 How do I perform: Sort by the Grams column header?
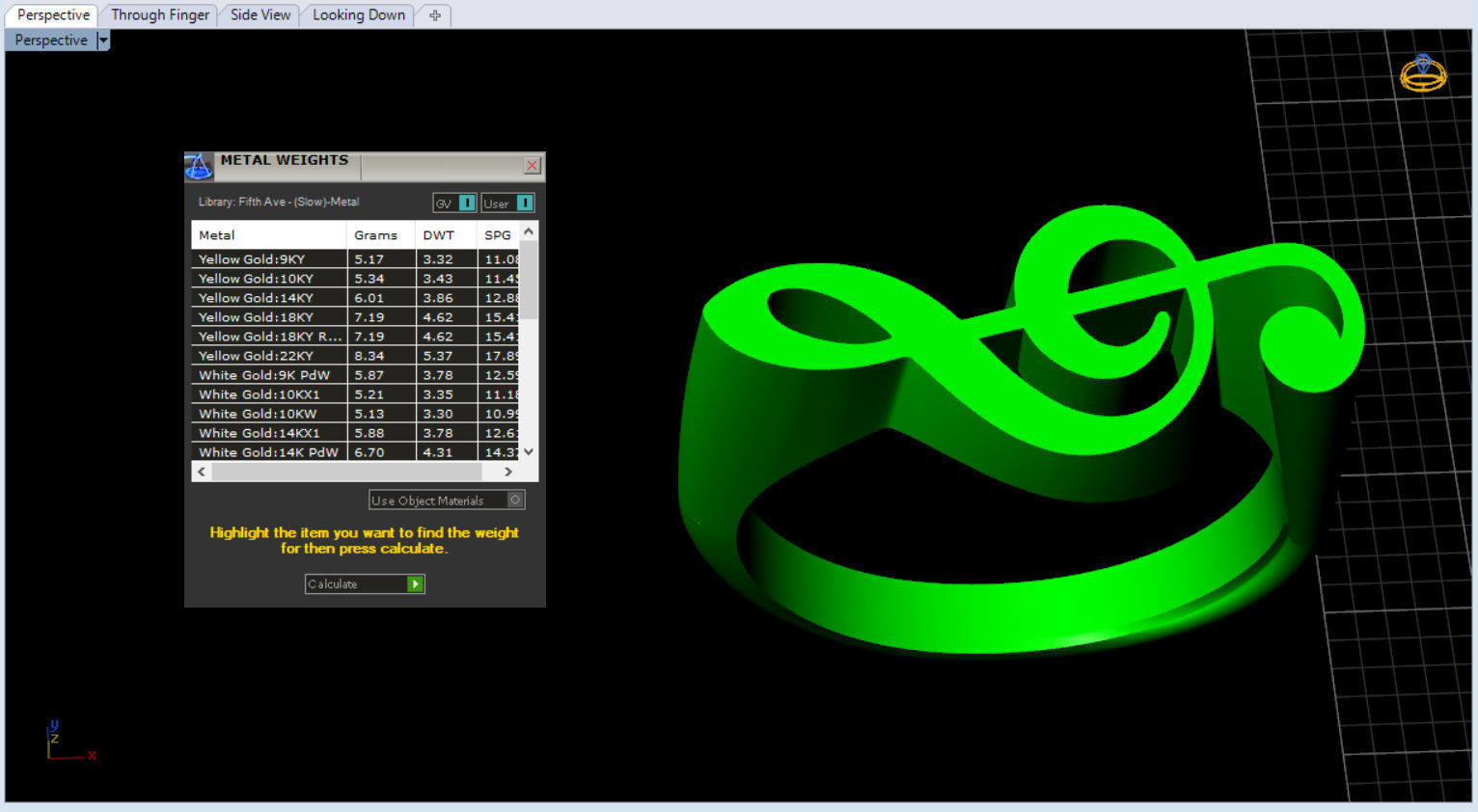click(381, 235)
